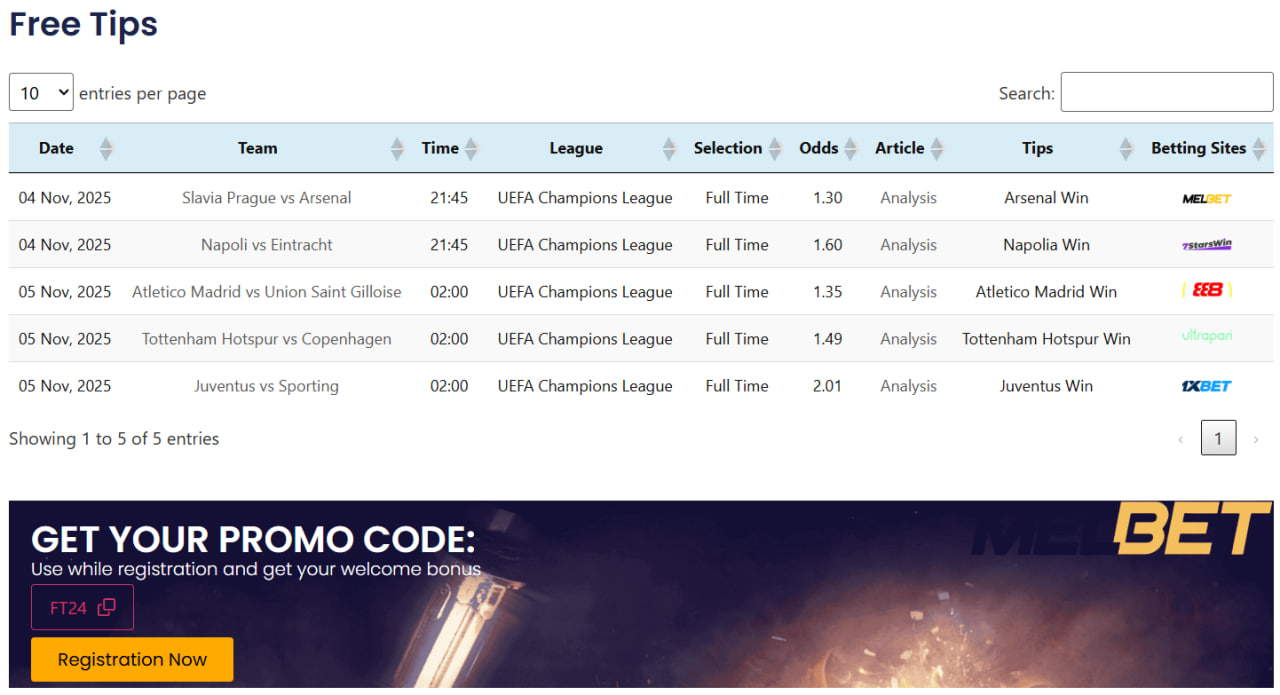Open Juventus vs Sporting match link

(x=266, y=386)
